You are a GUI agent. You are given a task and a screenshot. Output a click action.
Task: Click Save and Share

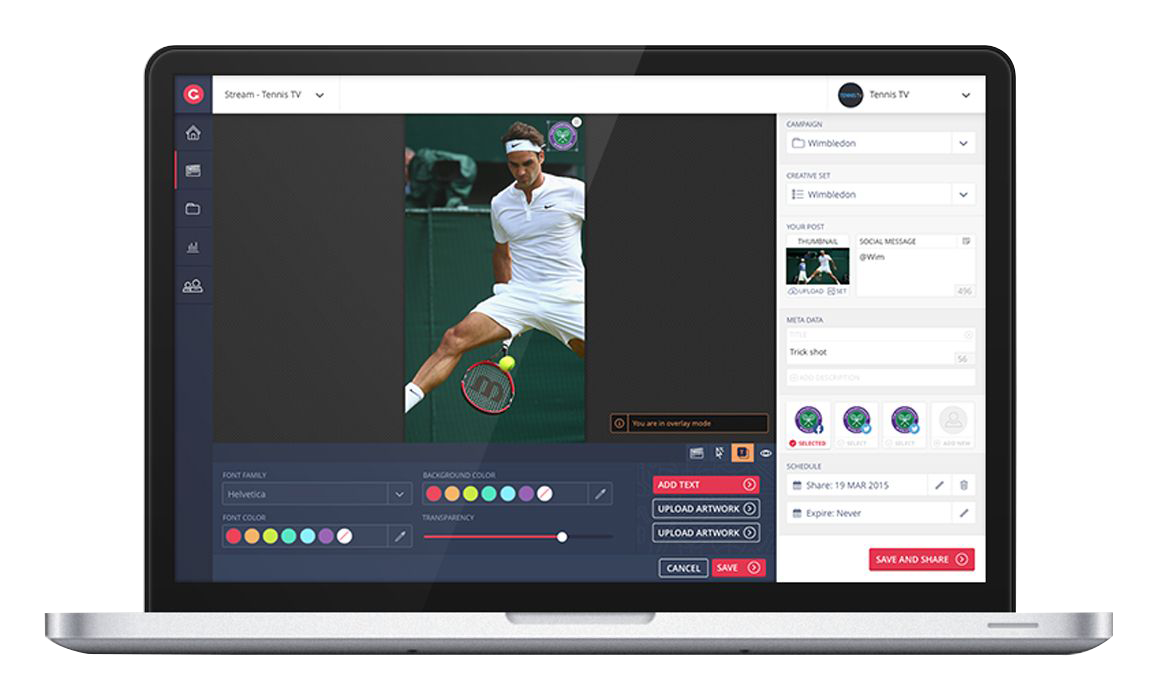[921, 559]
